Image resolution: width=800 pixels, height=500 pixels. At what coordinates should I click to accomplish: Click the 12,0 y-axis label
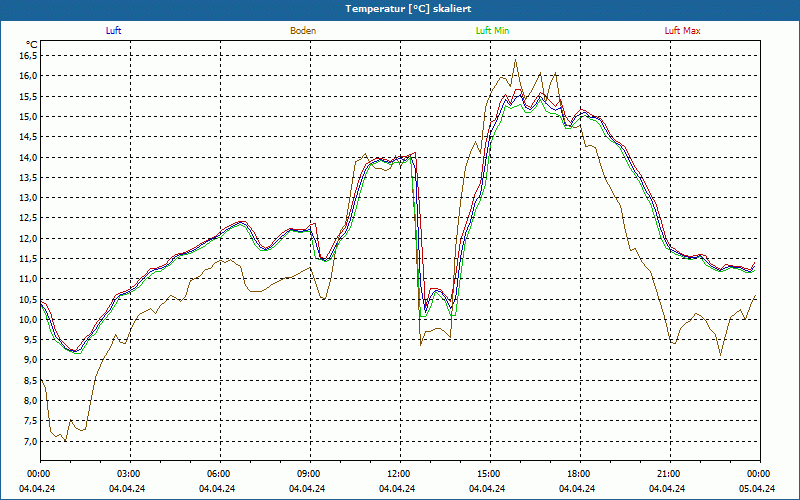pyautogui.click(x=29, y=238)
